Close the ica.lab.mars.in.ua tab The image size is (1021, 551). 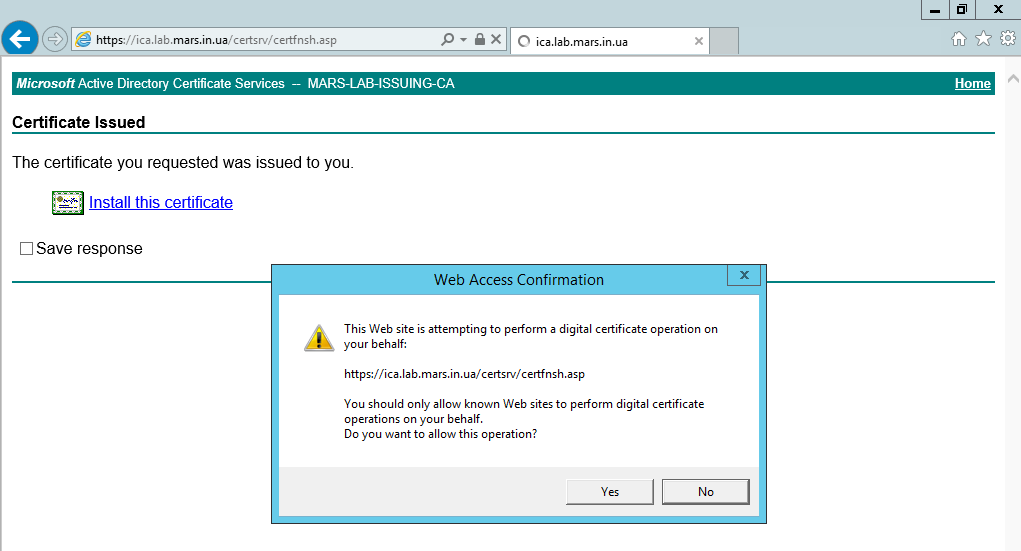[699, 42]
